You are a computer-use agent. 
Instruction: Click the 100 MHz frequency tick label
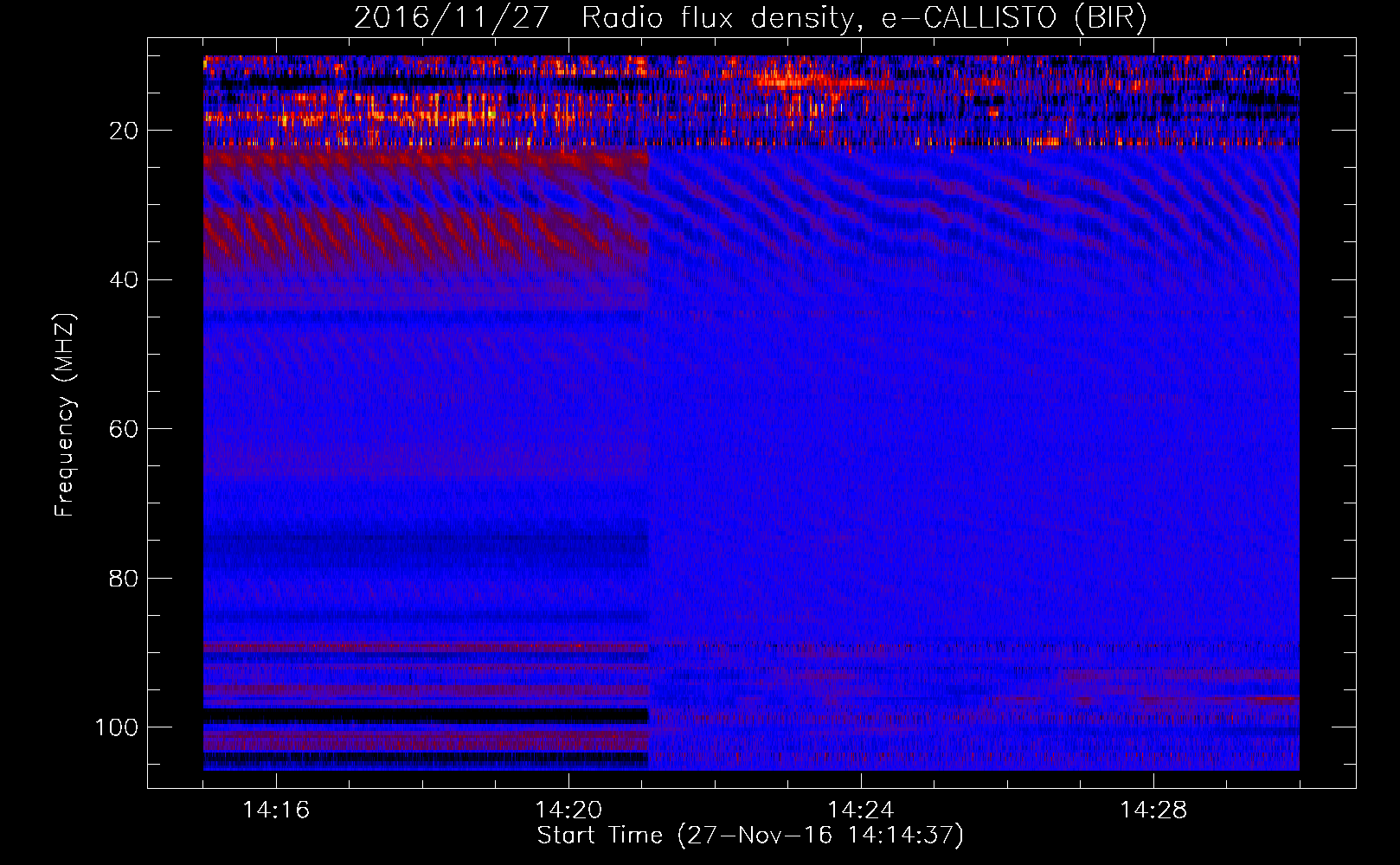click(x=117, y=727)
